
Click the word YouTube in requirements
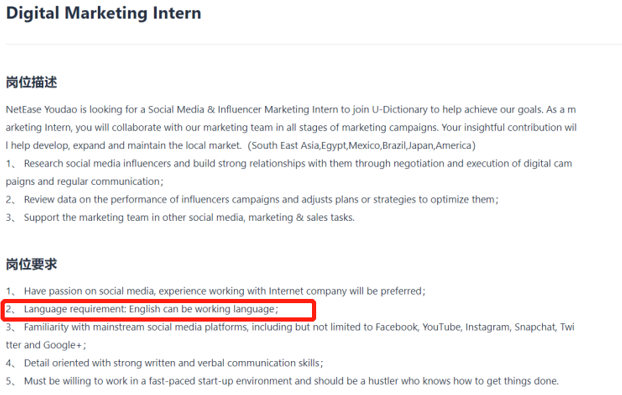pyautogui.click(x=441, y=327)
